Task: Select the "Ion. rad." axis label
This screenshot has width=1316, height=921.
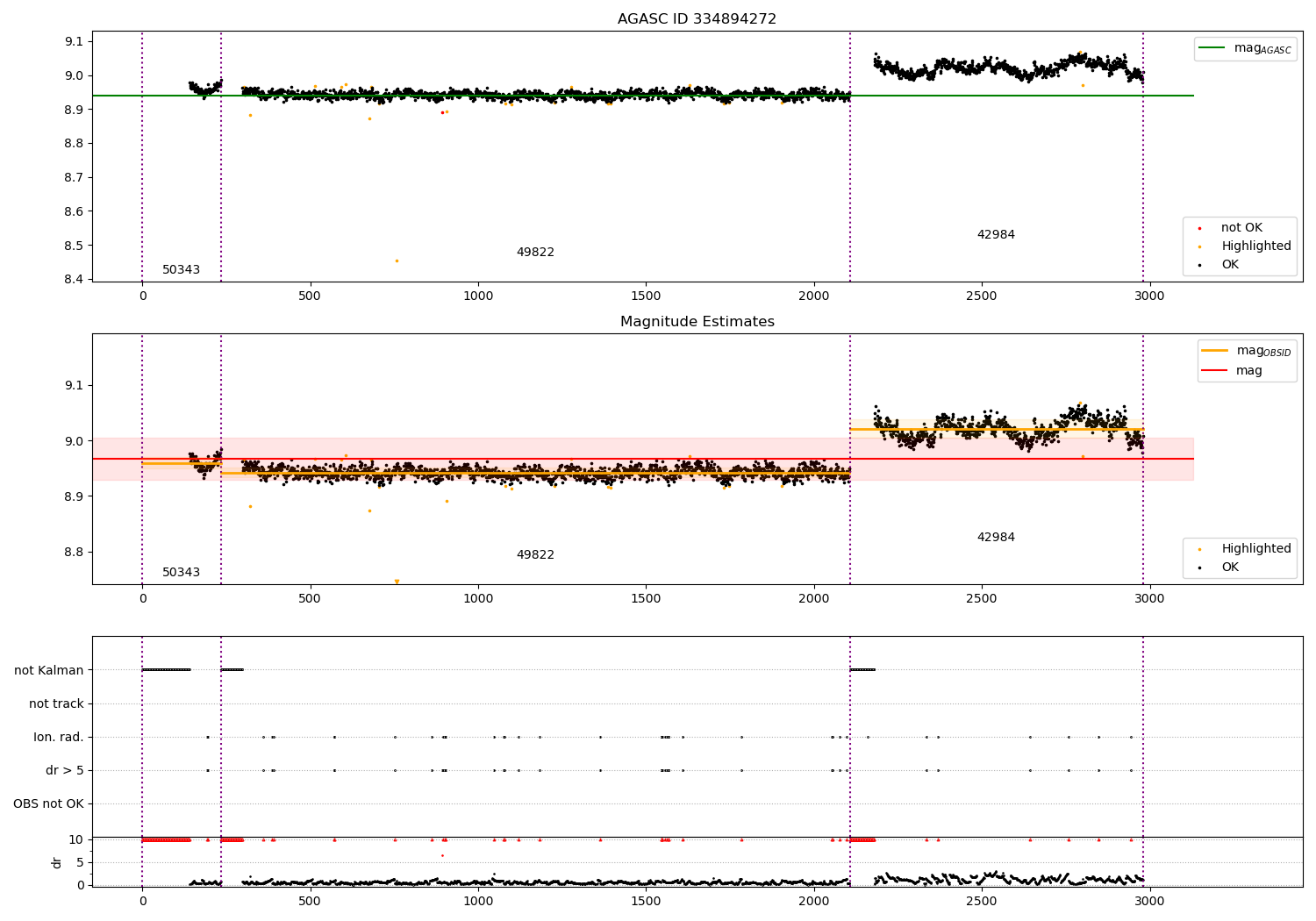Action: [59, 738]
